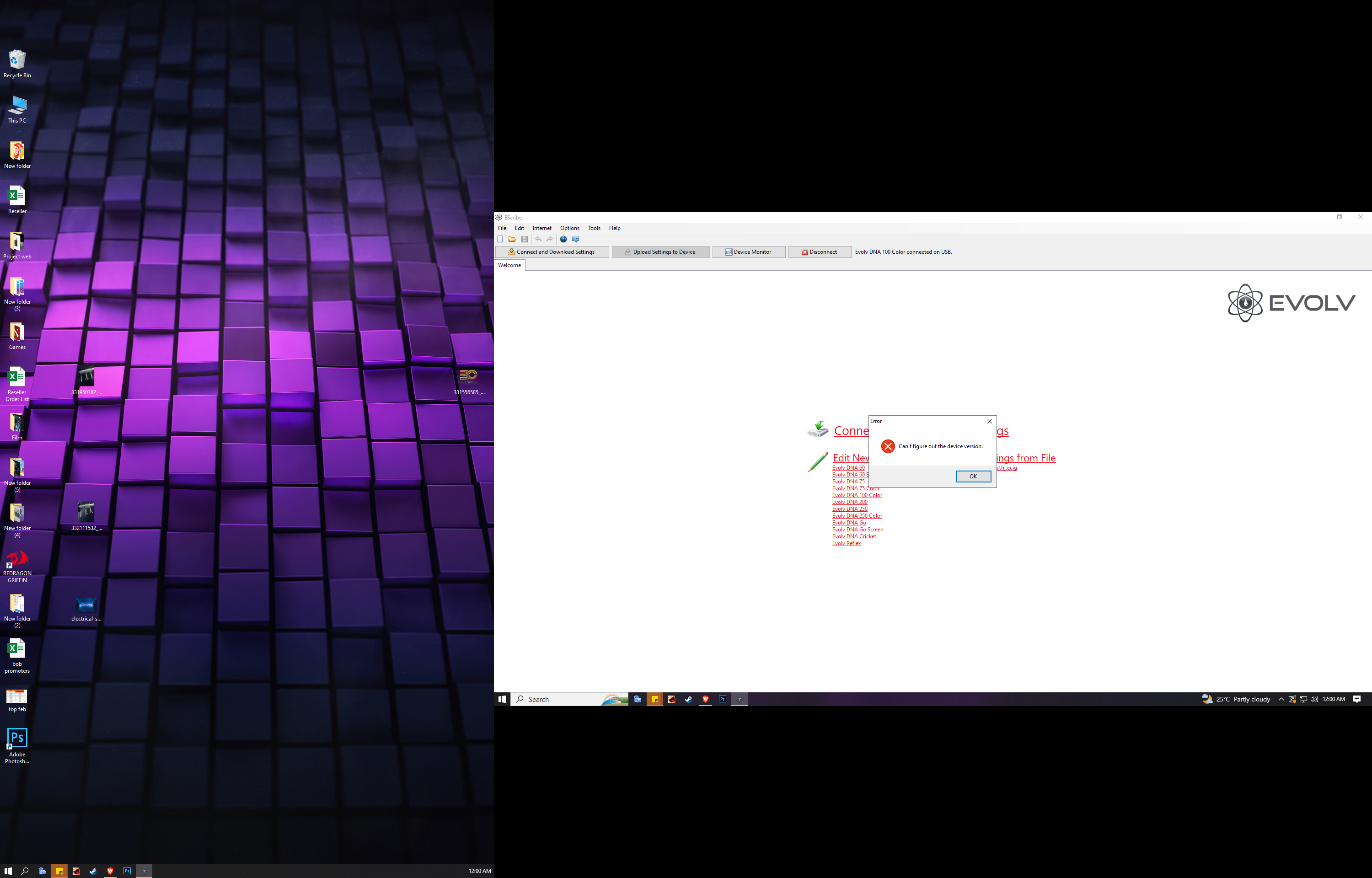Click the globe icon in toolbar
This screenshot has height=878, width=1372.
coord(563,240)
